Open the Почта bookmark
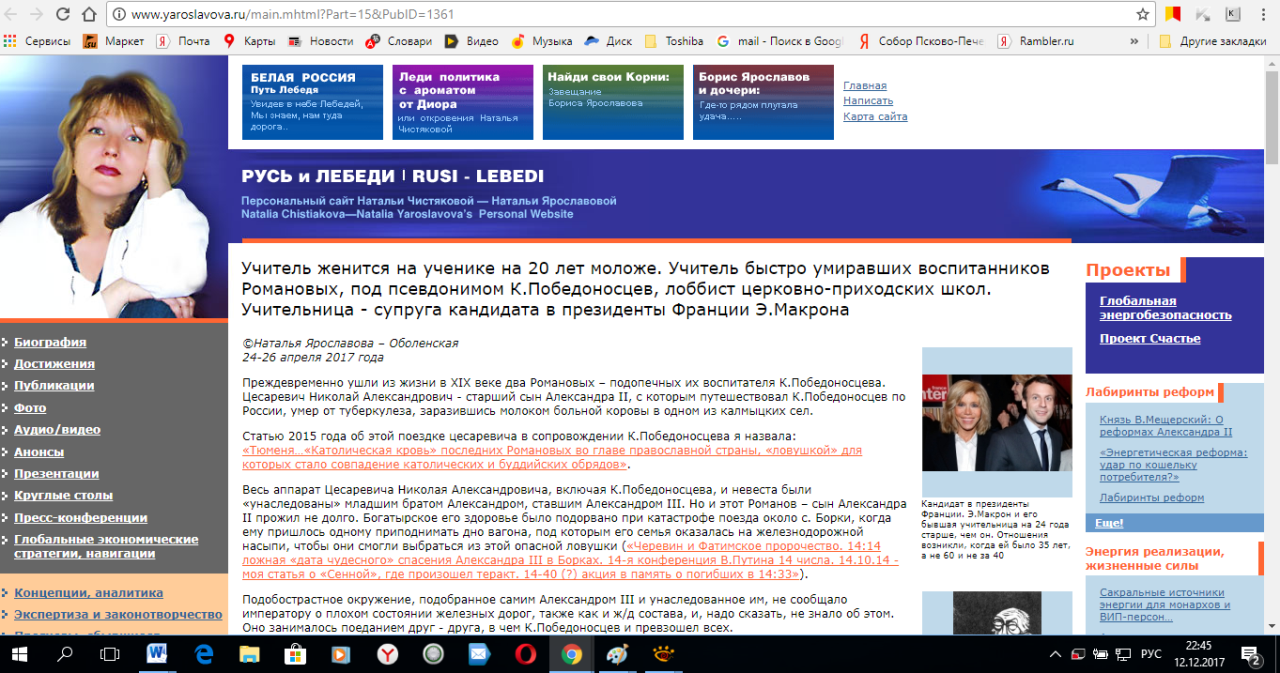1280x673 pixels. [183, 41]
